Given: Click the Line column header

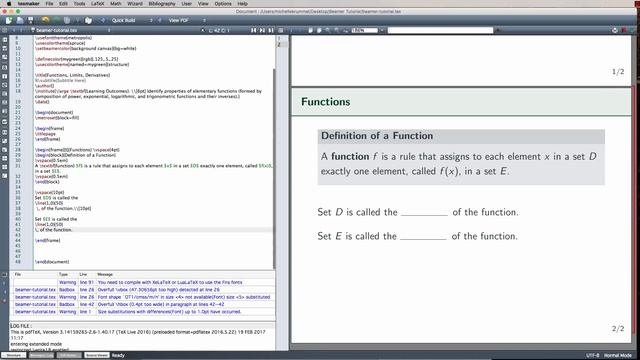Looking at the screenshot, I should point(83,274).
